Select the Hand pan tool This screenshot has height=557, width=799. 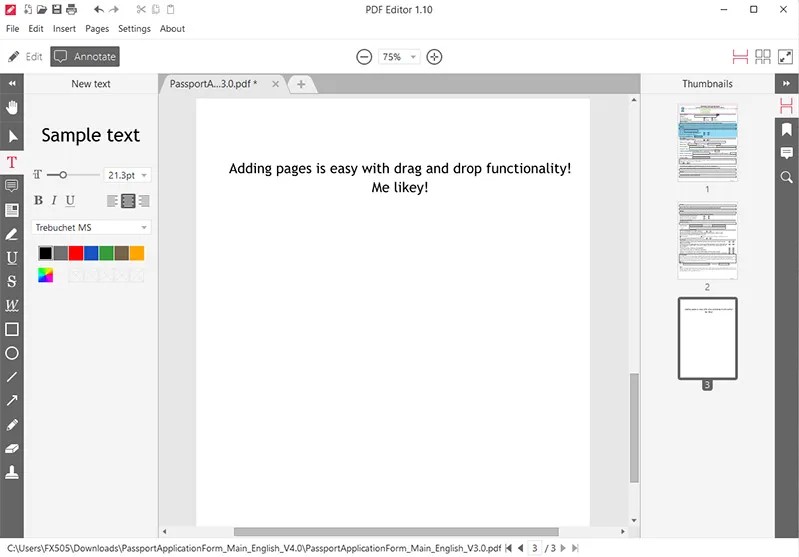12,108
